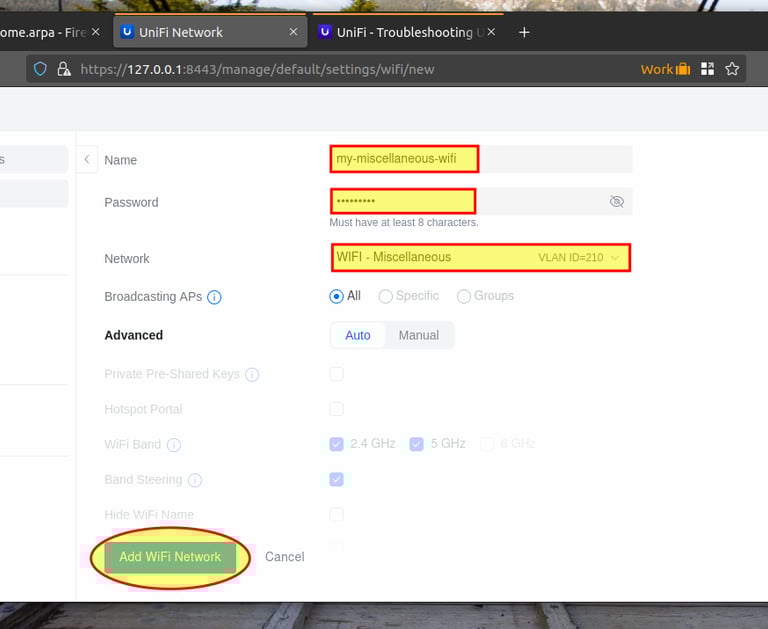
Task: Check the 6 GHz band checkbox
Action: [487, 444]
